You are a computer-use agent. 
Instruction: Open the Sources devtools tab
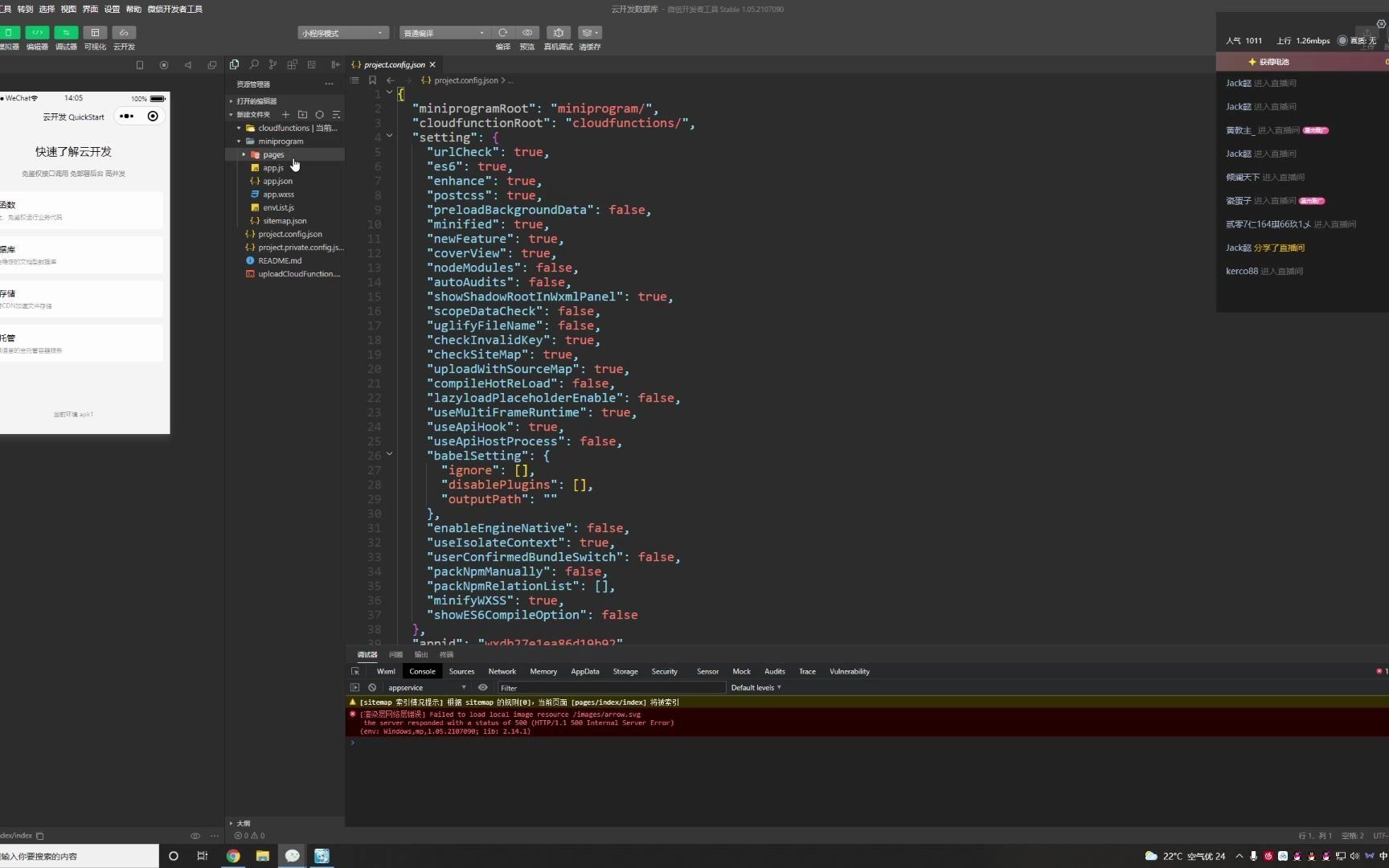point(461,672)
